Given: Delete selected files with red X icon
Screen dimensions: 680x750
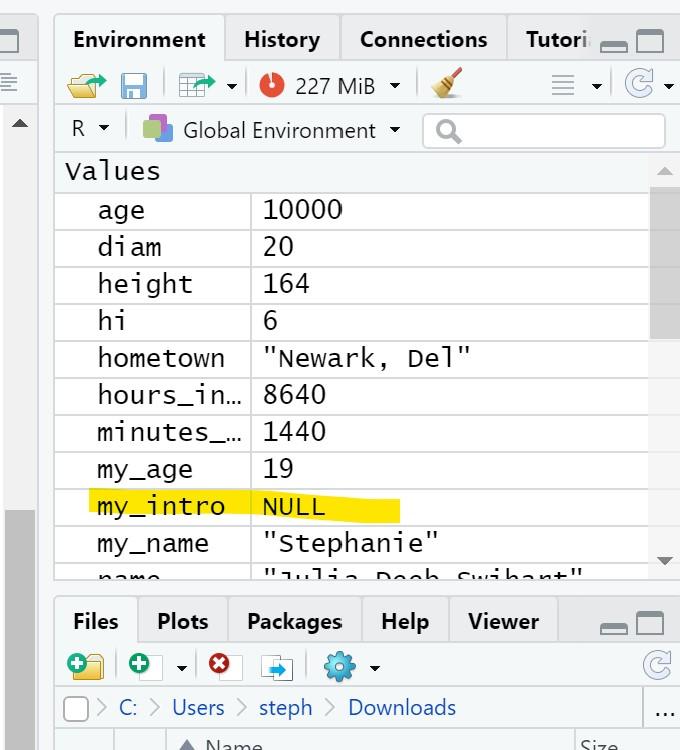Looking at the screenshot, I should pyautogui.click(x=225, y=666).
